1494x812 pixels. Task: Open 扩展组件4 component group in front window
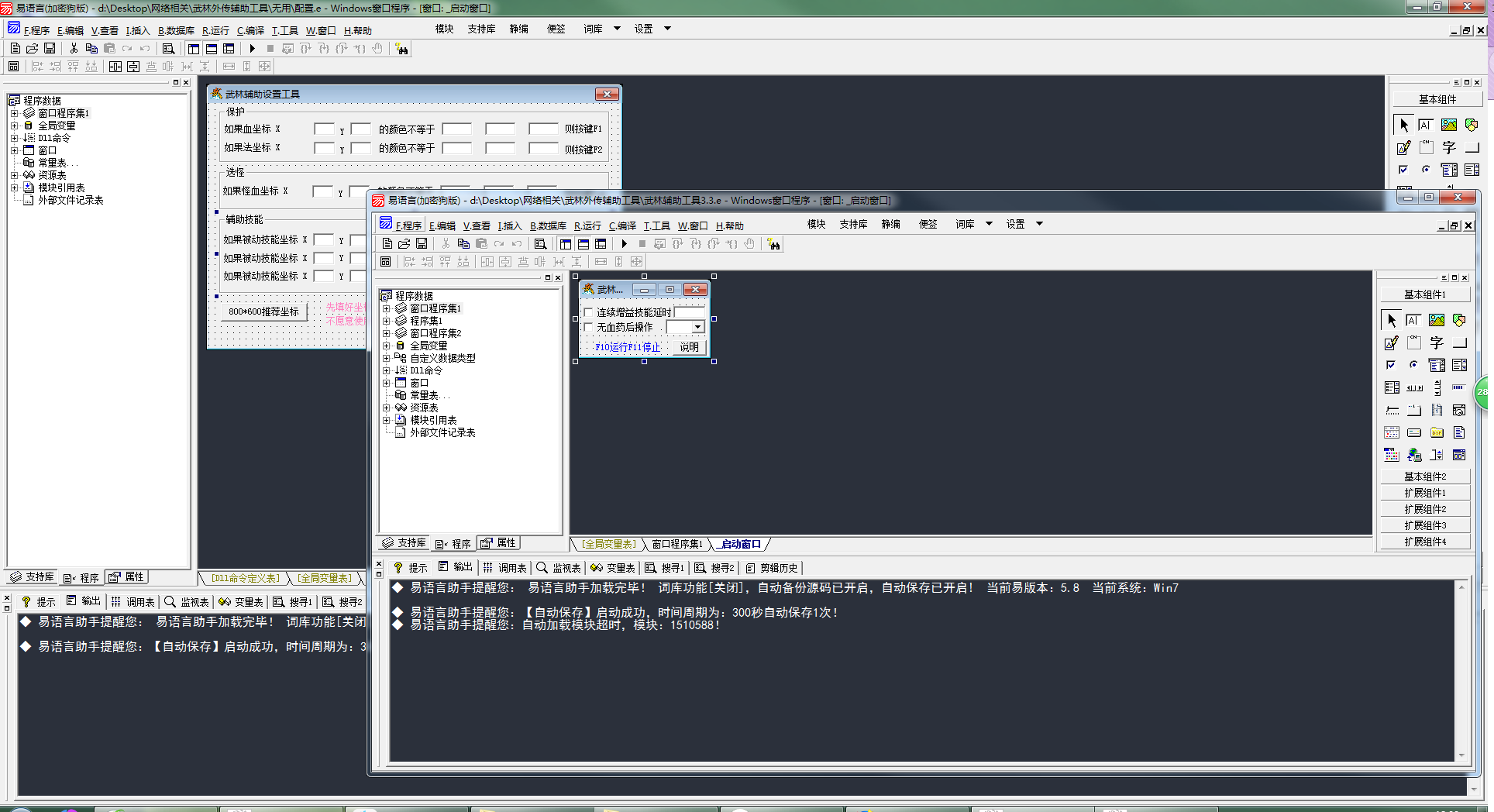pos(1425,542)
